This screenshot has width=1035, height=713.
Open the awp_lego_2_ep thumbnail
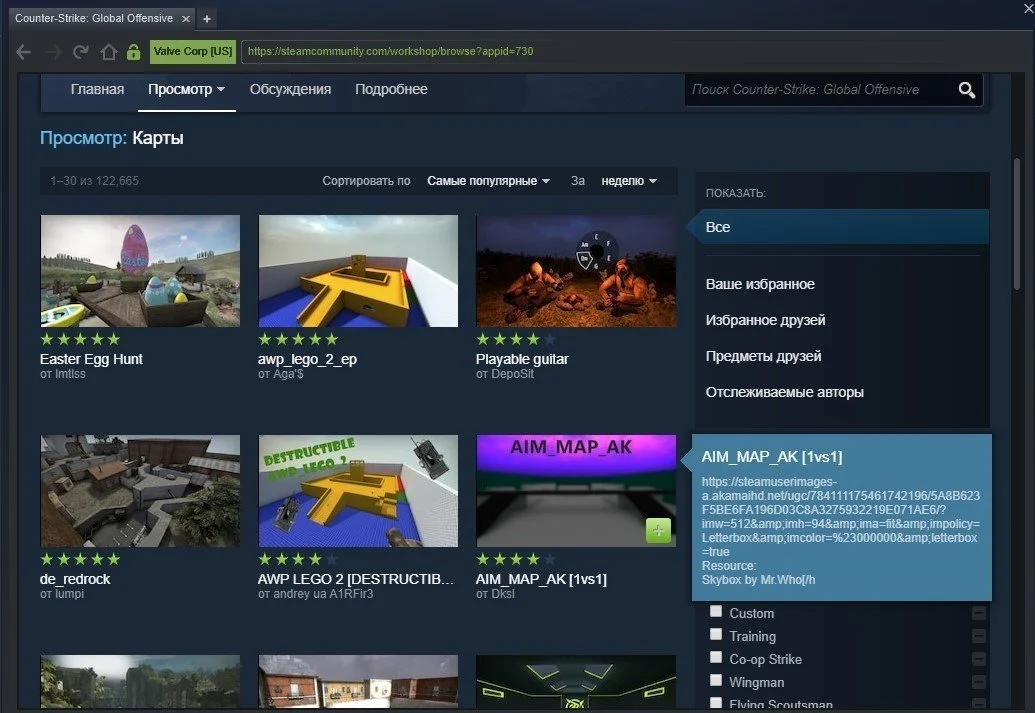(358, 271)
